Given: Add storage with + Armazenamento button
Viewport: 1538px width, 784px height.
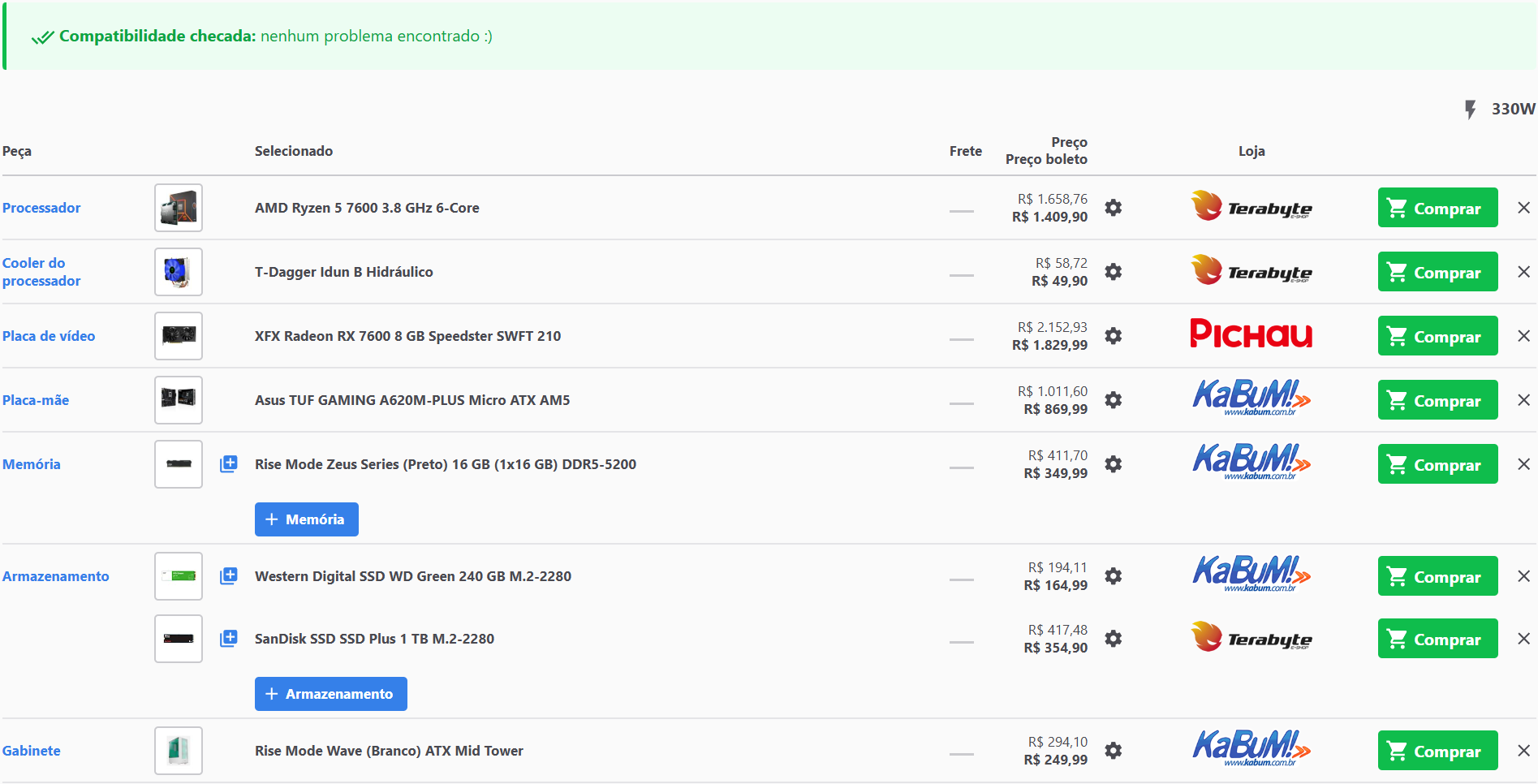Looking at the screenshot, I should pyautogui.click(x=331, y=694).
